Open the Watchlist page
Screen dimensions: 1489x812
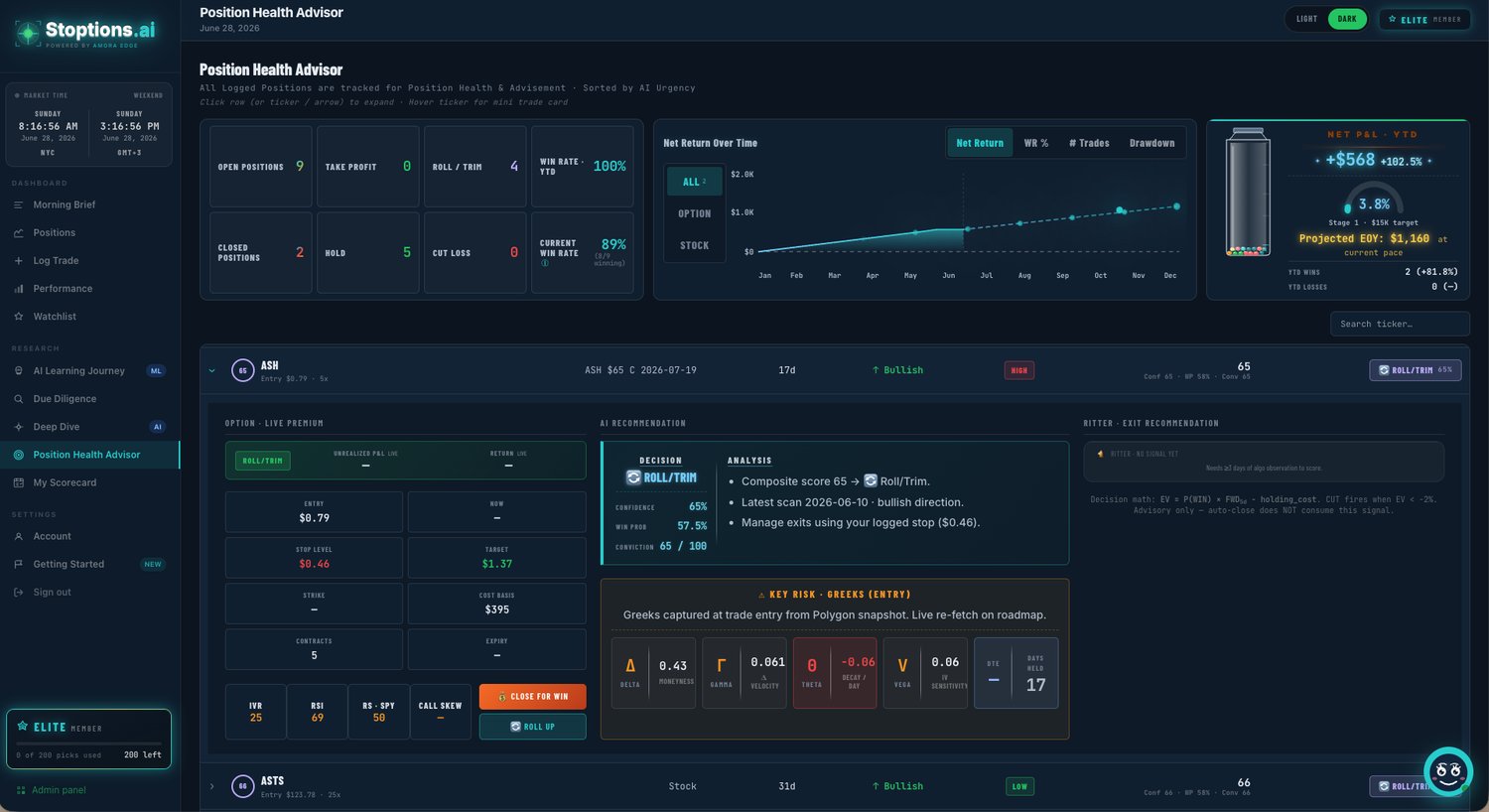89,317
